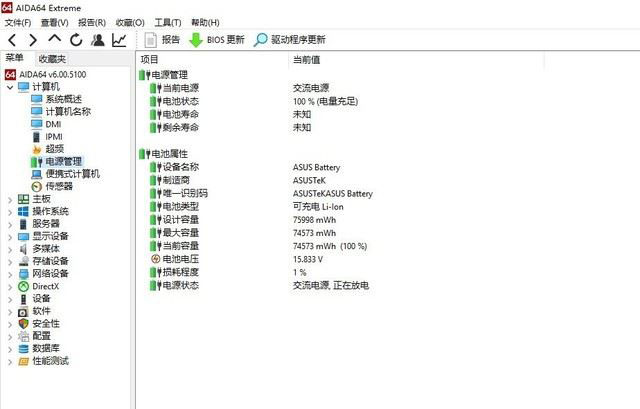Open the user profile icon in toolbar

tap(98, 40)
